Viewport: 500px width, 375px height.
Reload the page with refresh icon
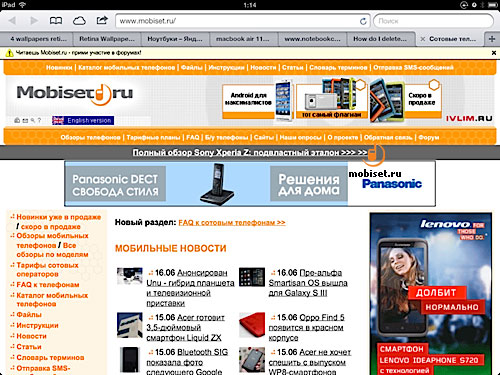pyautogui.click(x=363, y=21)
